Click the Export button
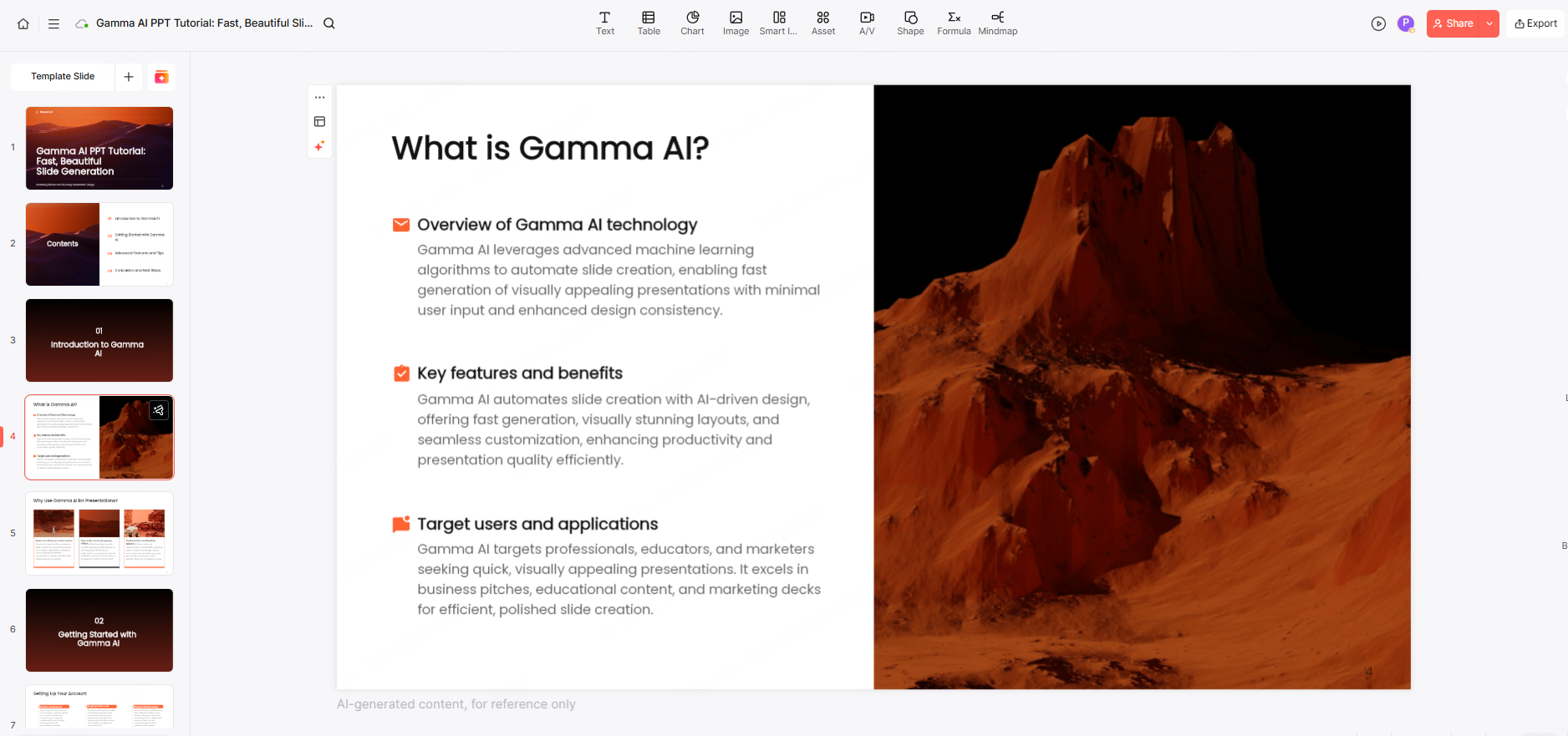1568x736 pixels. click(x=1536, y=23)
